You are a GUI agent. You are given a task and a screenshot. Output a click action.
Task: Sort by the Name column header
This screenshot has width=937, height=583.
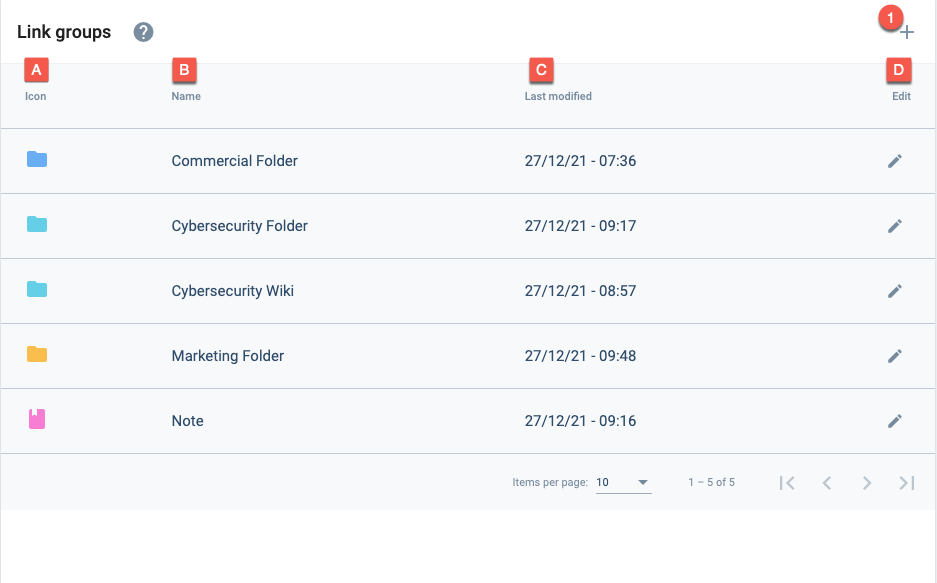click(186, 96)
